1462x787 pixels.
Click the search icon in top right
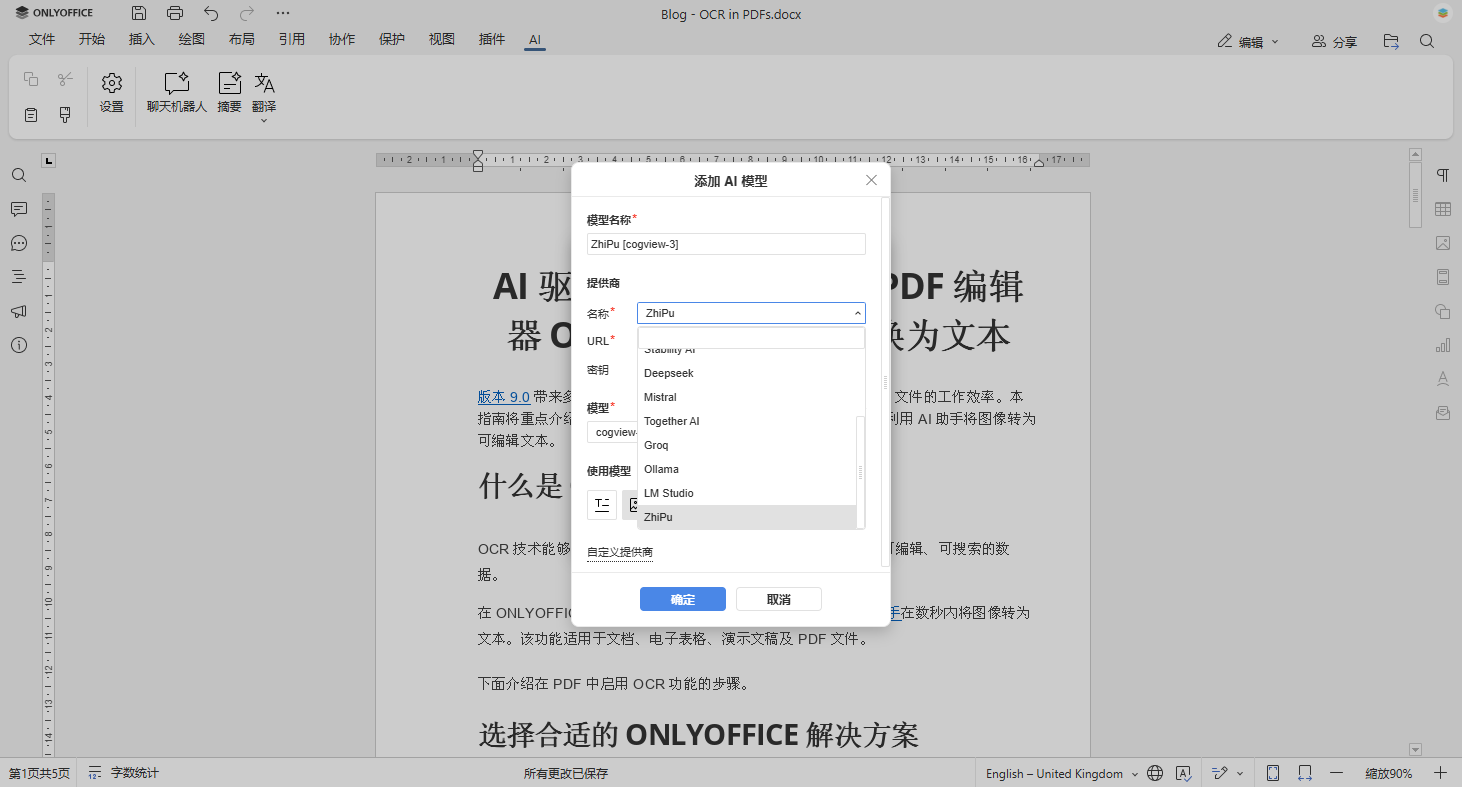[x=1427, y=41]
